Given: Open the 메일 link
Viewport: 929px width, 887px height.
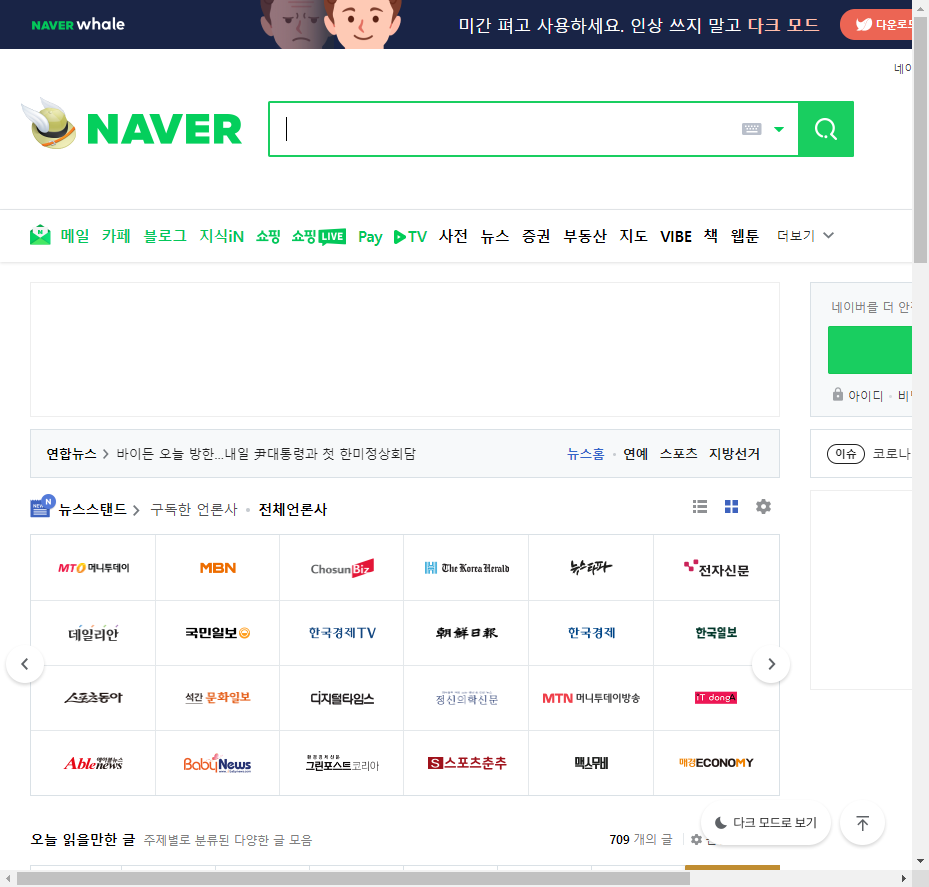Looking at the screenshot, I should [75, 236].
